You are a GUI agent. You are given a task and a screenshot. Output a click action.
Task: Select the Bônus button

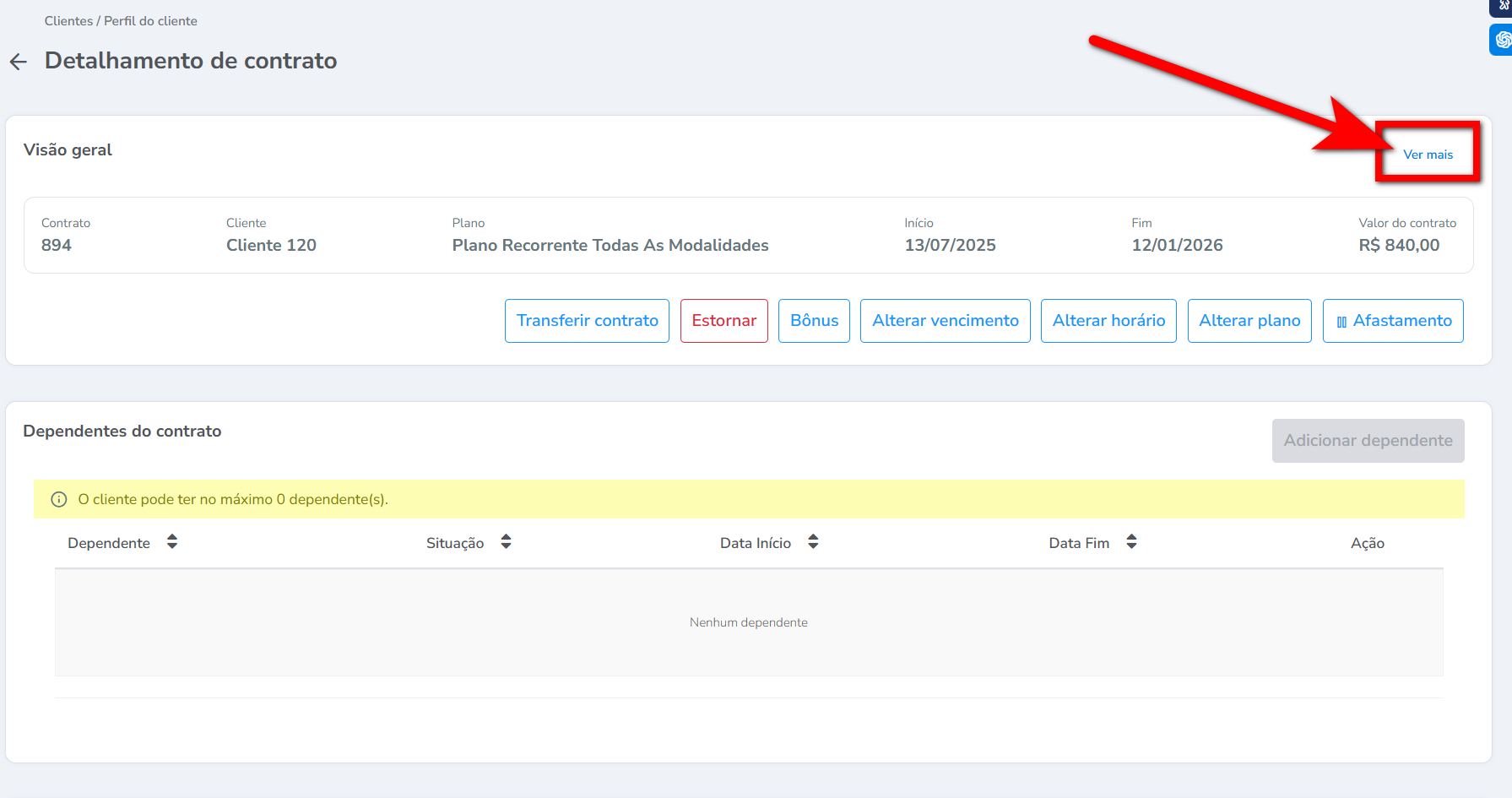coord(814,321)
